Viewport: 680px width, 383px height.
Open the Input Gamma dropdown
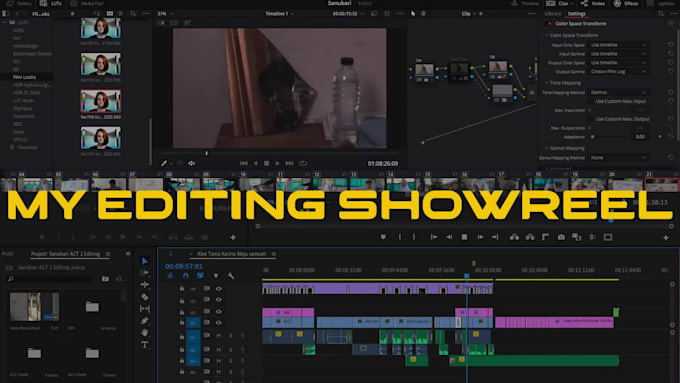click(x=619, y=54)
